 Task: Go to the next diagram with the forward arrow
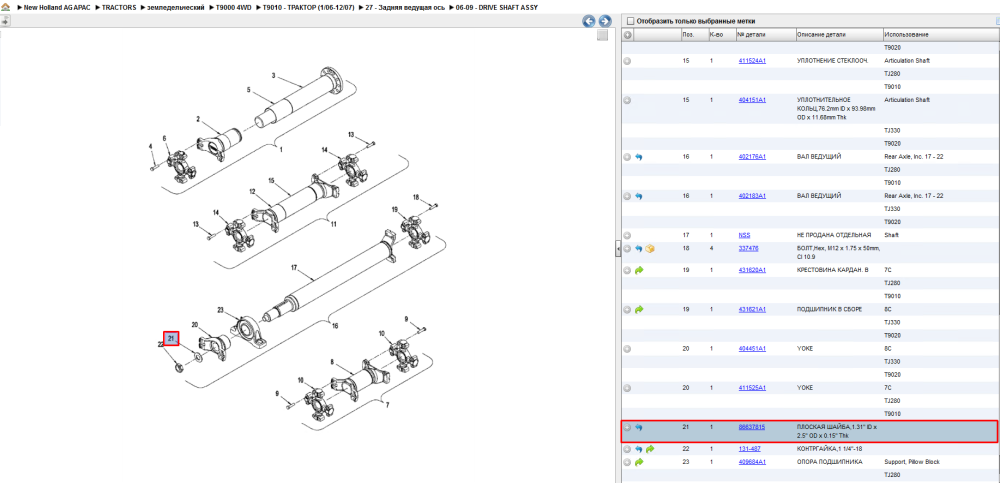pos(605,21)
